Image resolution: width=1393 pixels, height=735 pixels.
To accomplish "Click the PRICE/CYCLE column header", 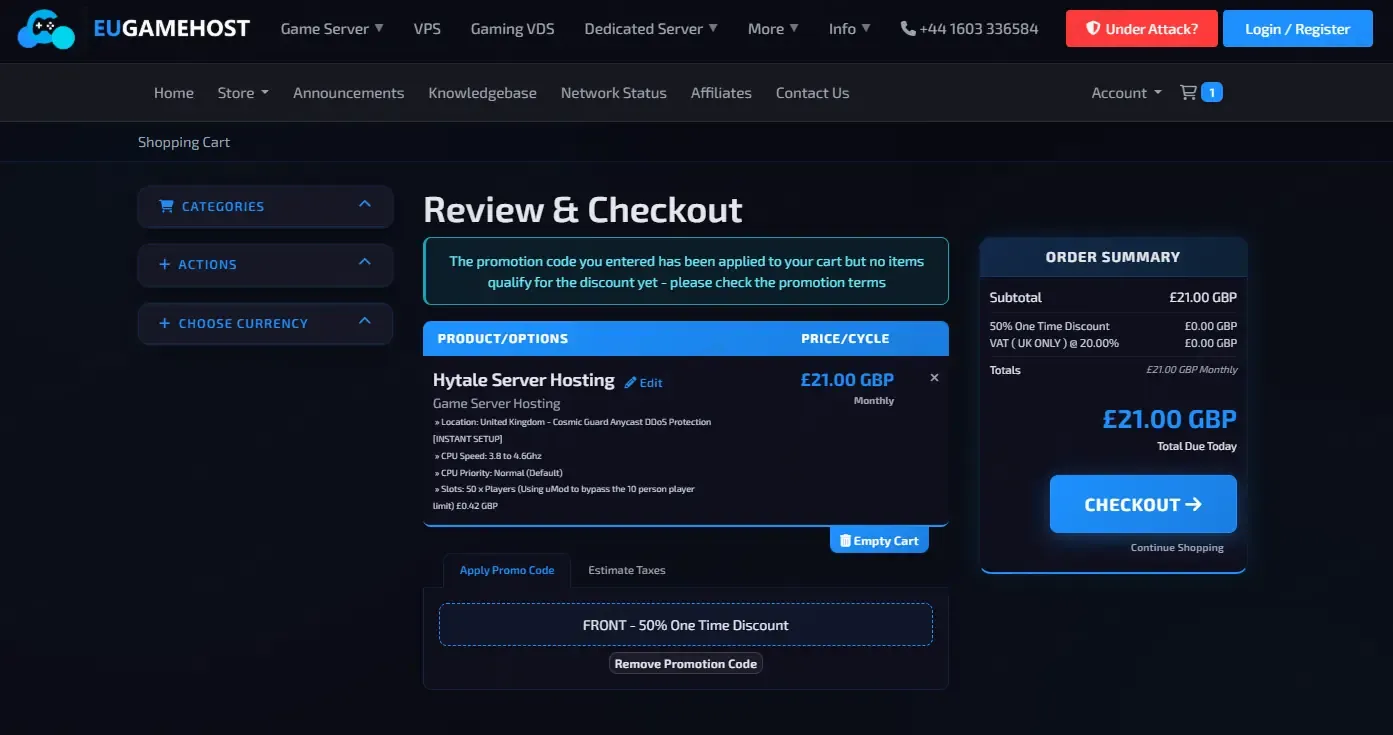I will (845, 339).
